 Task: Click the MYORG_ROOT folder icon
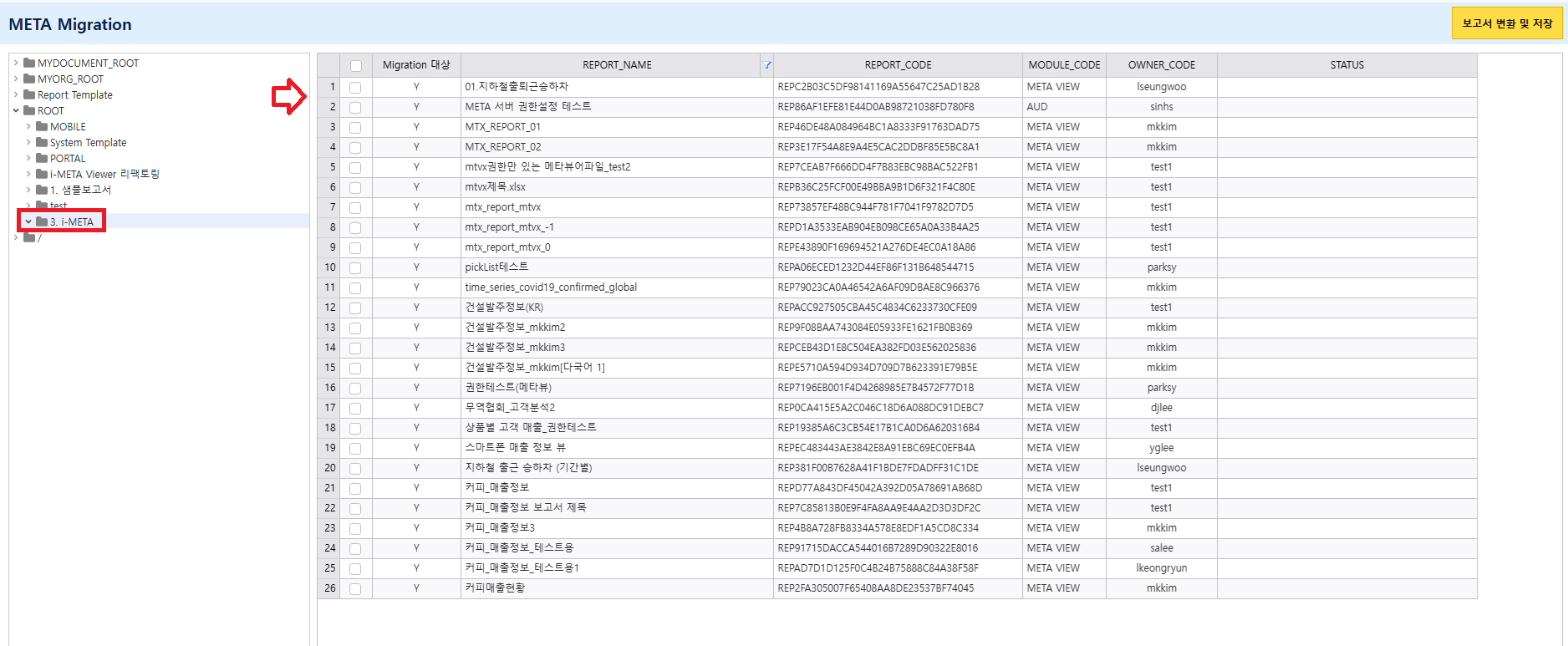29,79
